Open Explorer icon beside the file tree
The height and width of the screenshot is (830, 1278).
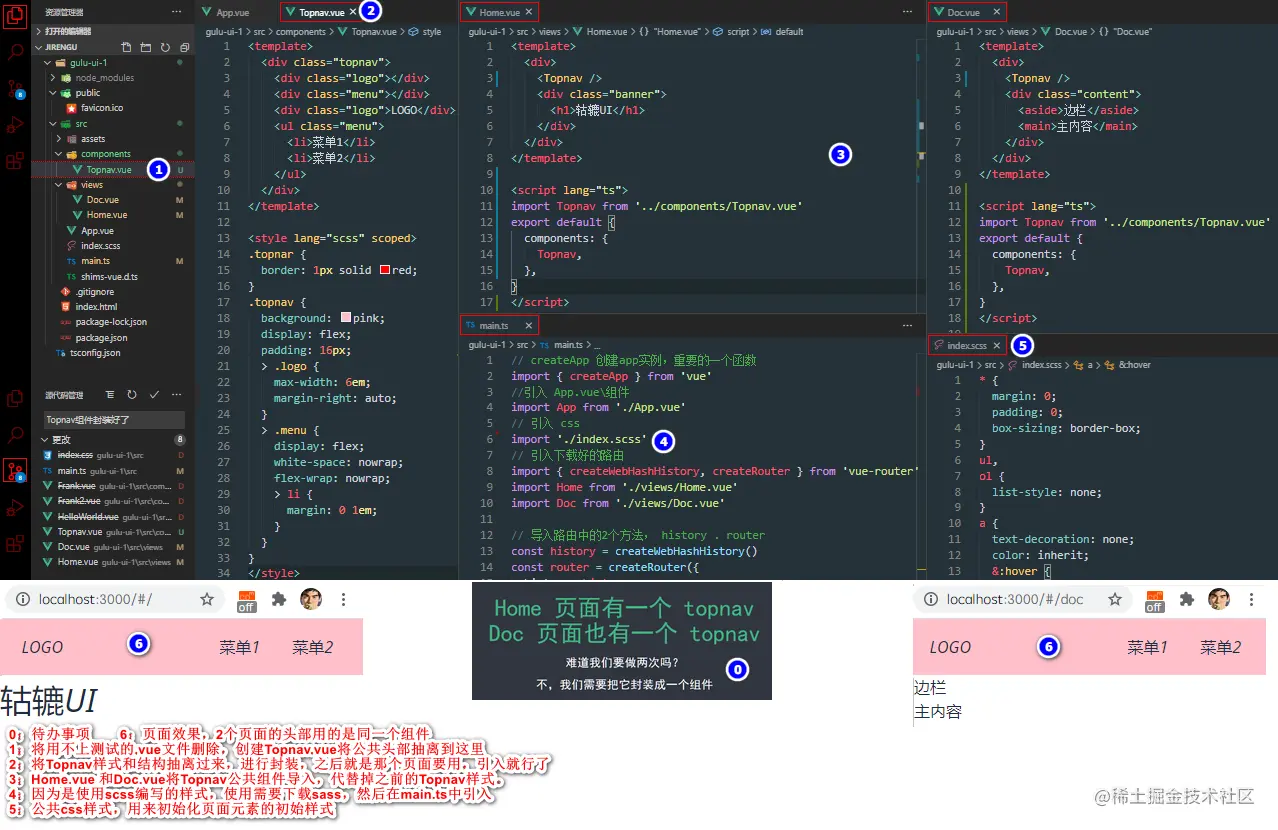[15, 15]
